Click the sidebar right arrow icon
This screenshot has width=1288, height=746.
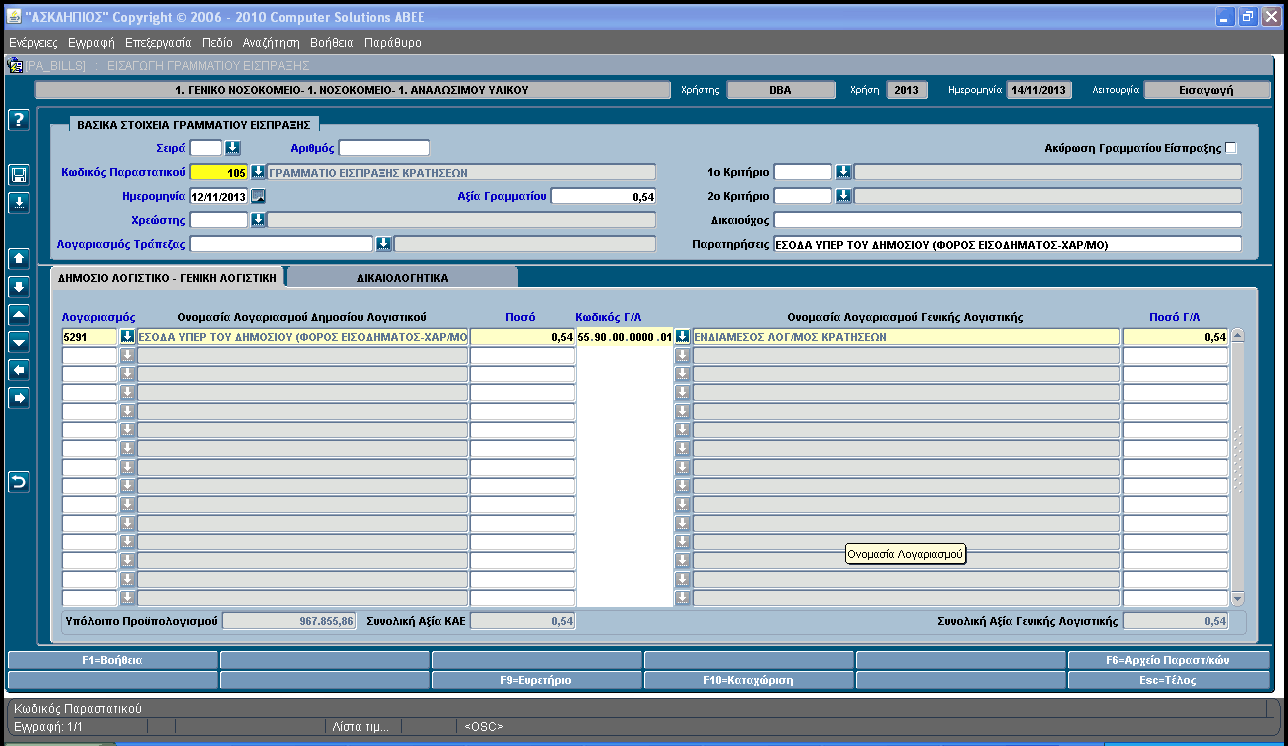tap(18, 398)
